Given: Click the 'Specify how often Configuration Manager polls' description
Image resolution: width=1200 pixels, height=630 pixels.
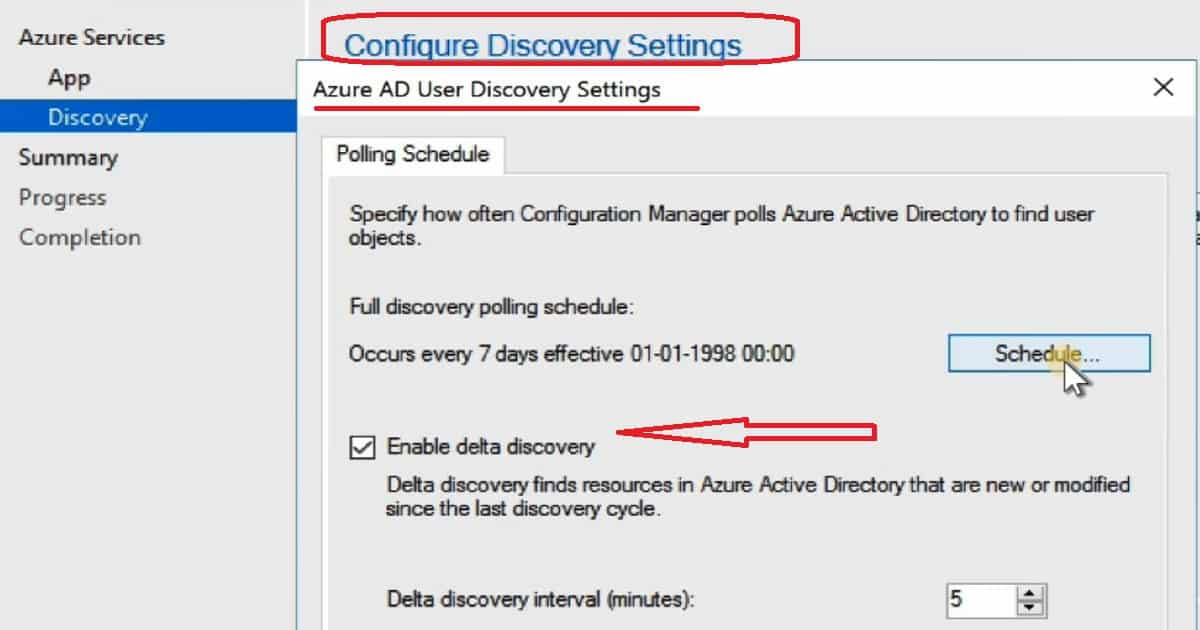Looking at the screenshot, I should click(722, 226).
